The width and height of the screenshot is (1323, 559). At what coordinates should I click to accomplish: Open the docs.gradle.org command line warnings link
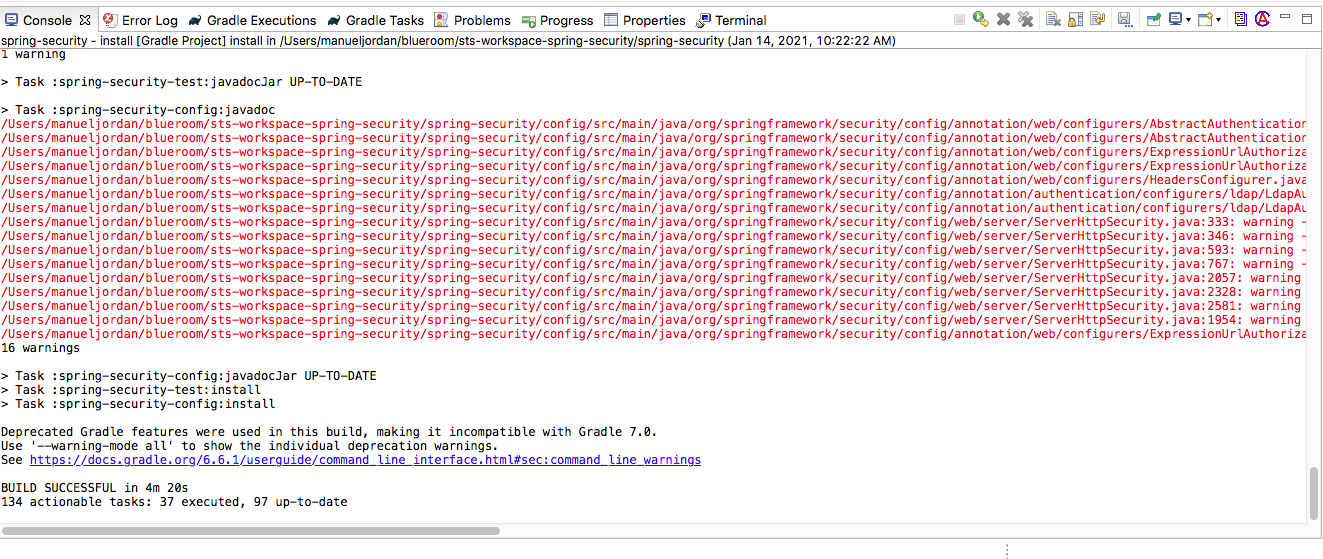tap(365, 460)
